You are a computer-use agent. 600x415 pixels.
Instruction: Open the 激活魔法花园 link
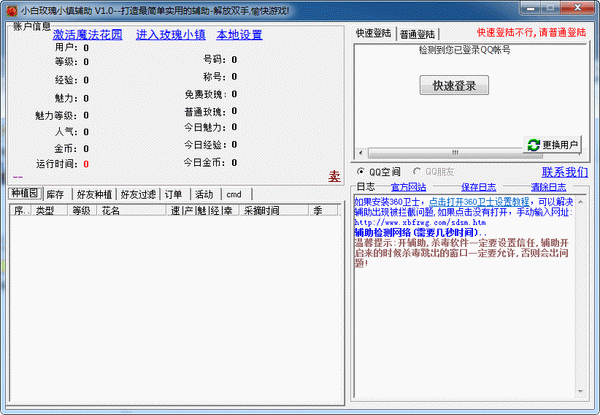pos(88,35)
